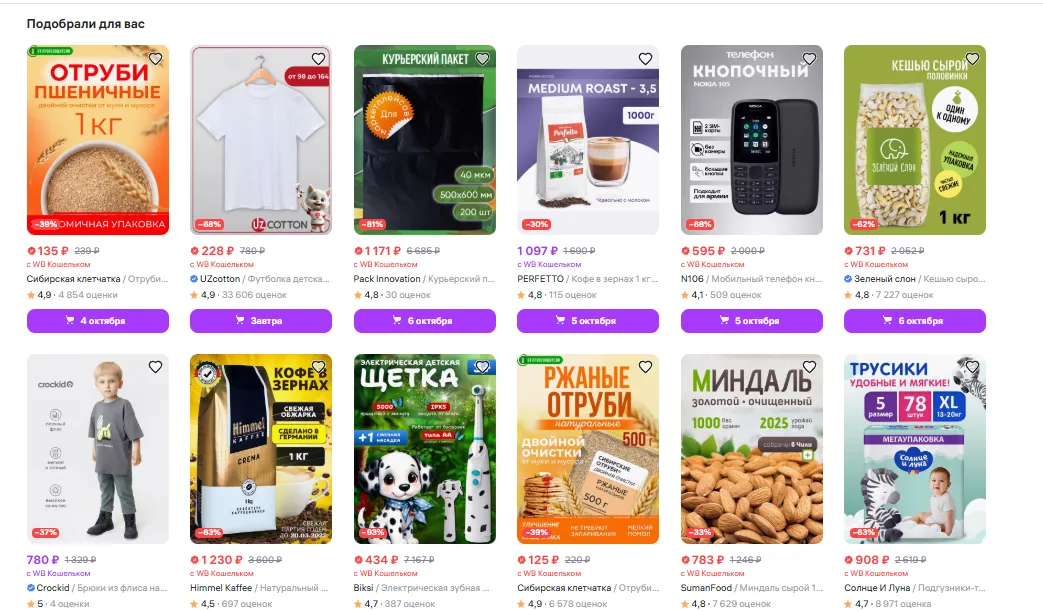Toggle heart on the PERFETTO coffee card
1043x611 pixels.
645,59
